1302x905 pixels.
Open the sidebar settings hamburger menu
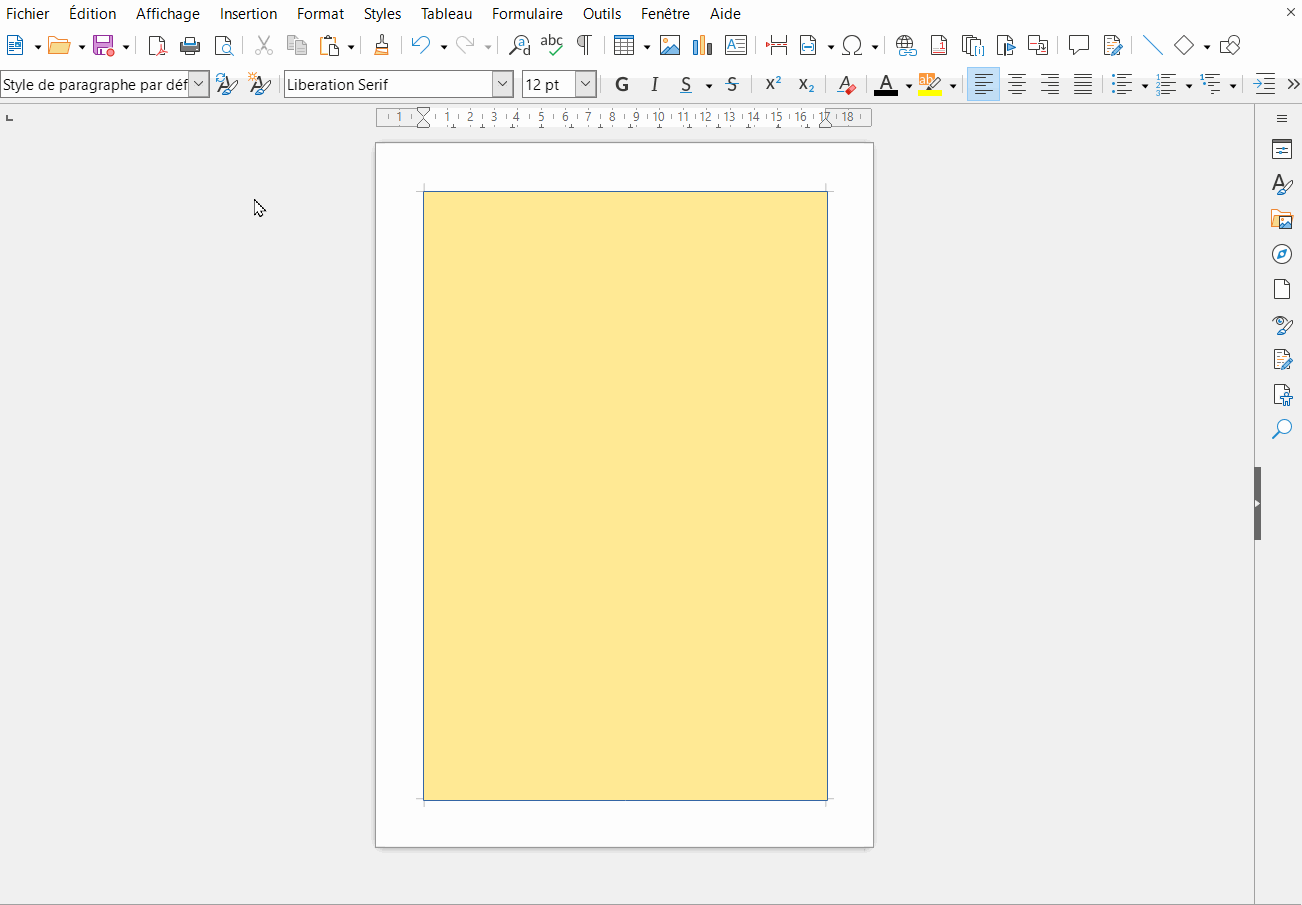point(1282,118)
